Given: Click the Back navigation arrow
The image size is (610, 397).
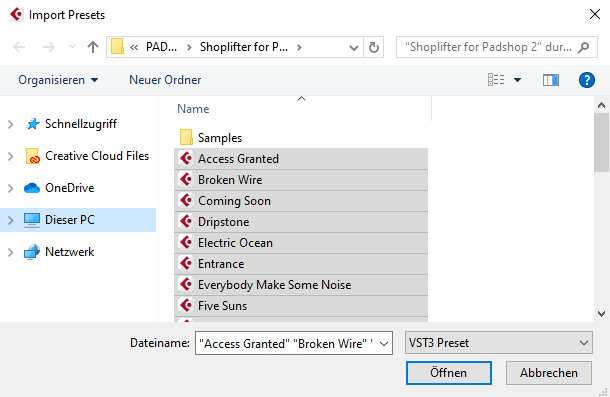Looking at the screenshot, I should (x=19, y=47).
